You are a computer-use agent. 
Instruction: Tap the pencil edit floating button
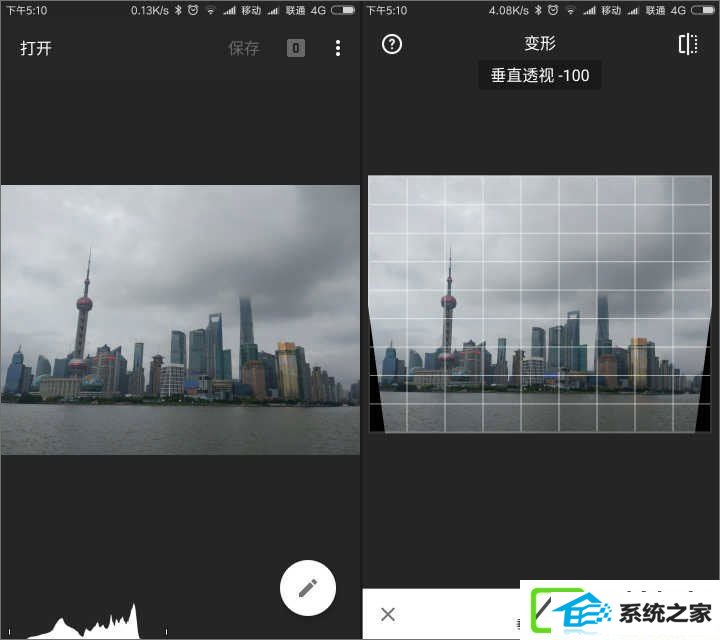pos(308,588)
